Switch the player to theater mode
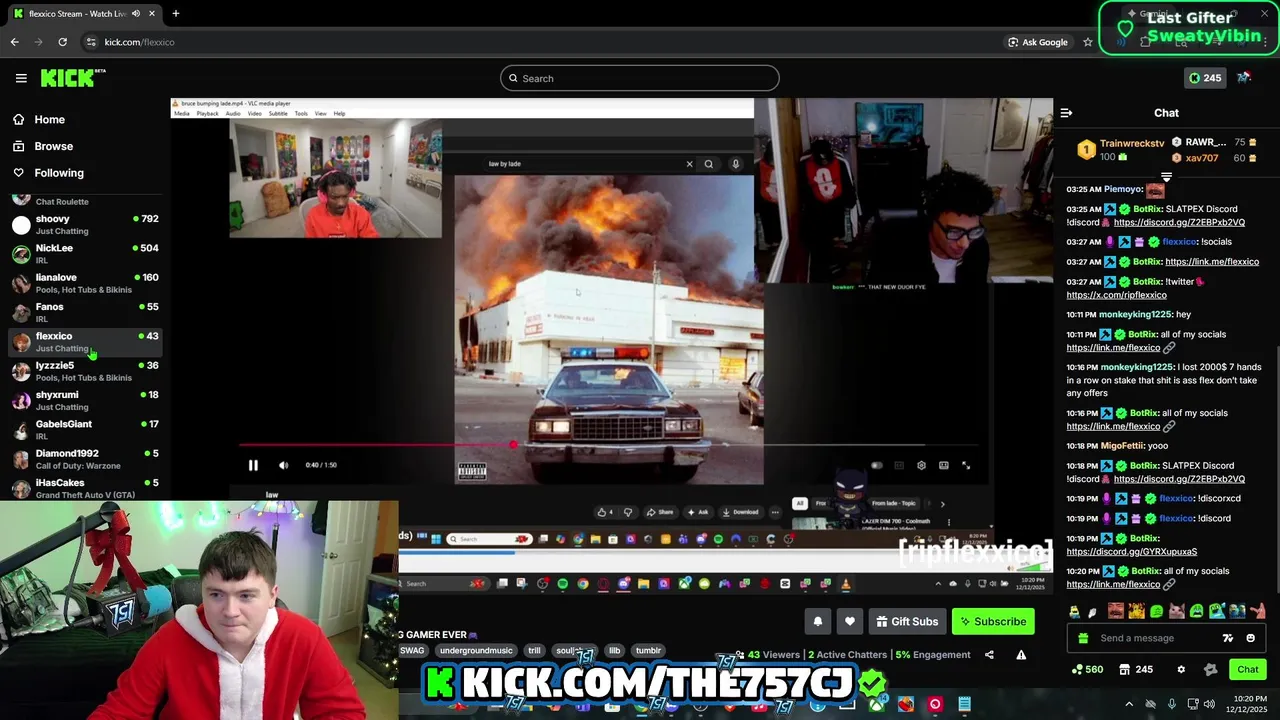This screenshot has width=1280, height=720. pyautogui.click(x=943, y=465)
